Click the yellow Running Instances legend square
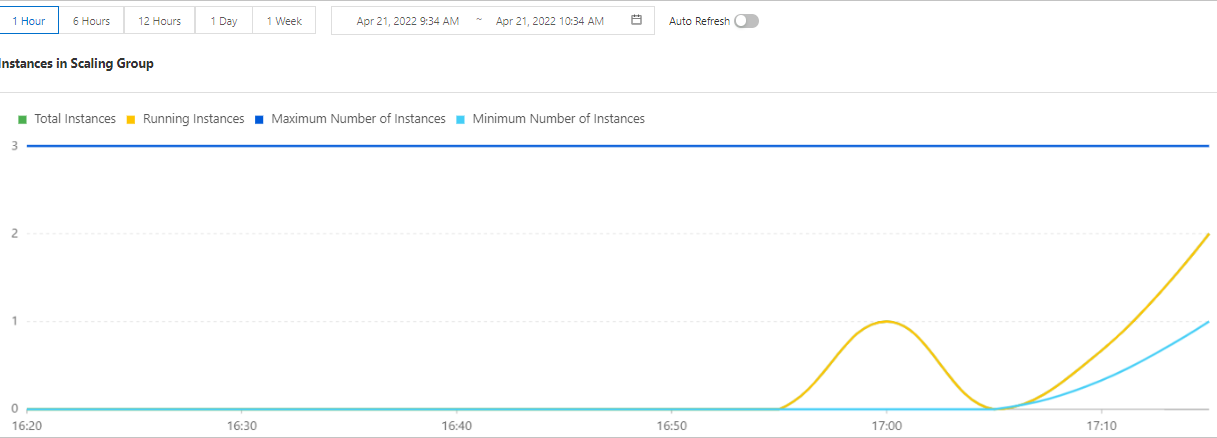1217x438 pixels. tap(131, 119)
